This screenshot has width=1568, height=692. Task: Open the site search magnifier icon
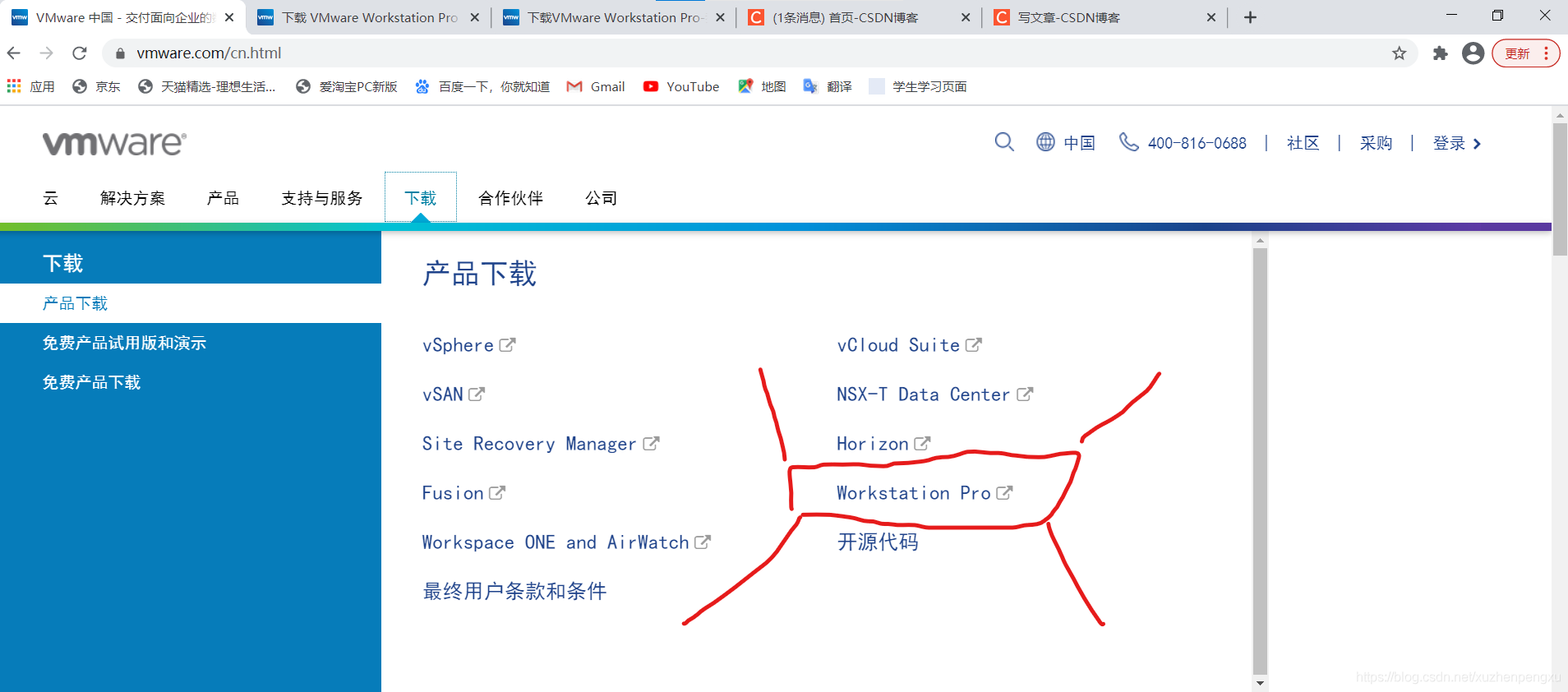coord(1003,142)
